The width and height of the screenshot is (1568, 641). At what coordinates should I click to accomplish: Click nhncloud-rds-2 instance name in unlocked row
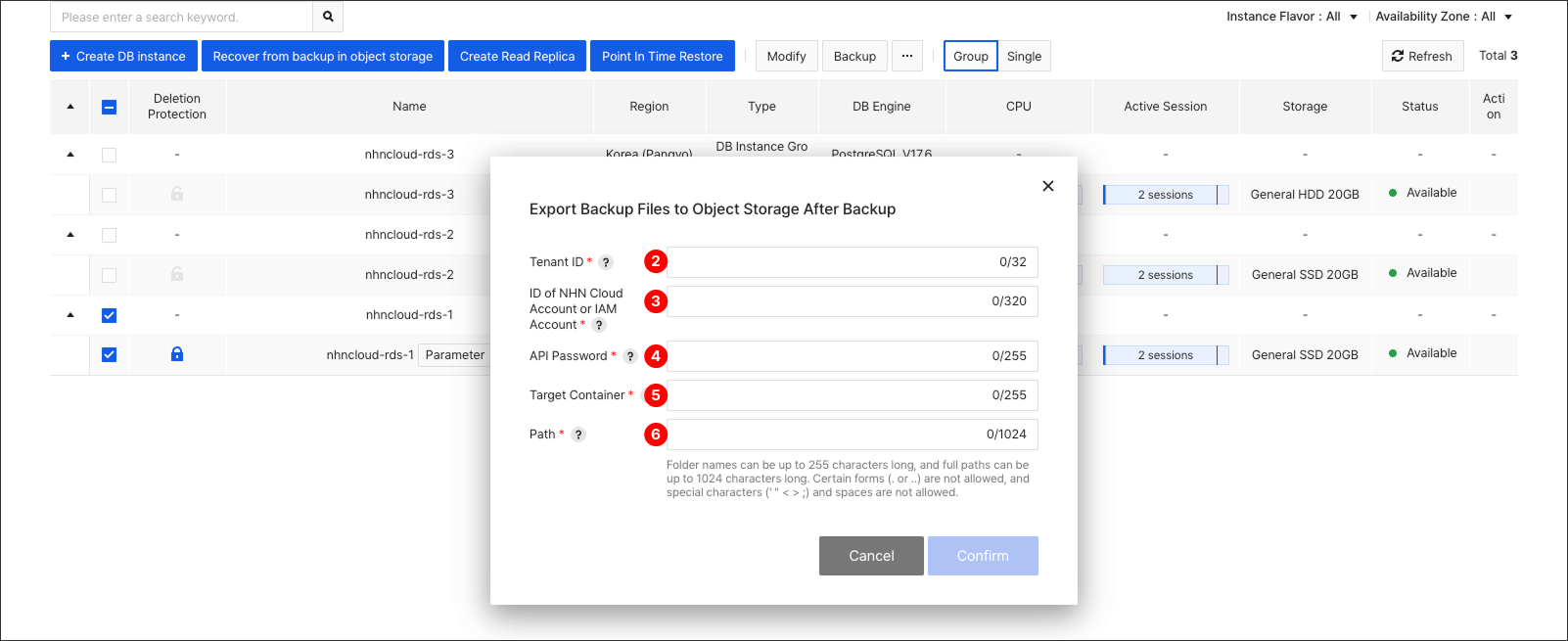click(x=409, y=275)
